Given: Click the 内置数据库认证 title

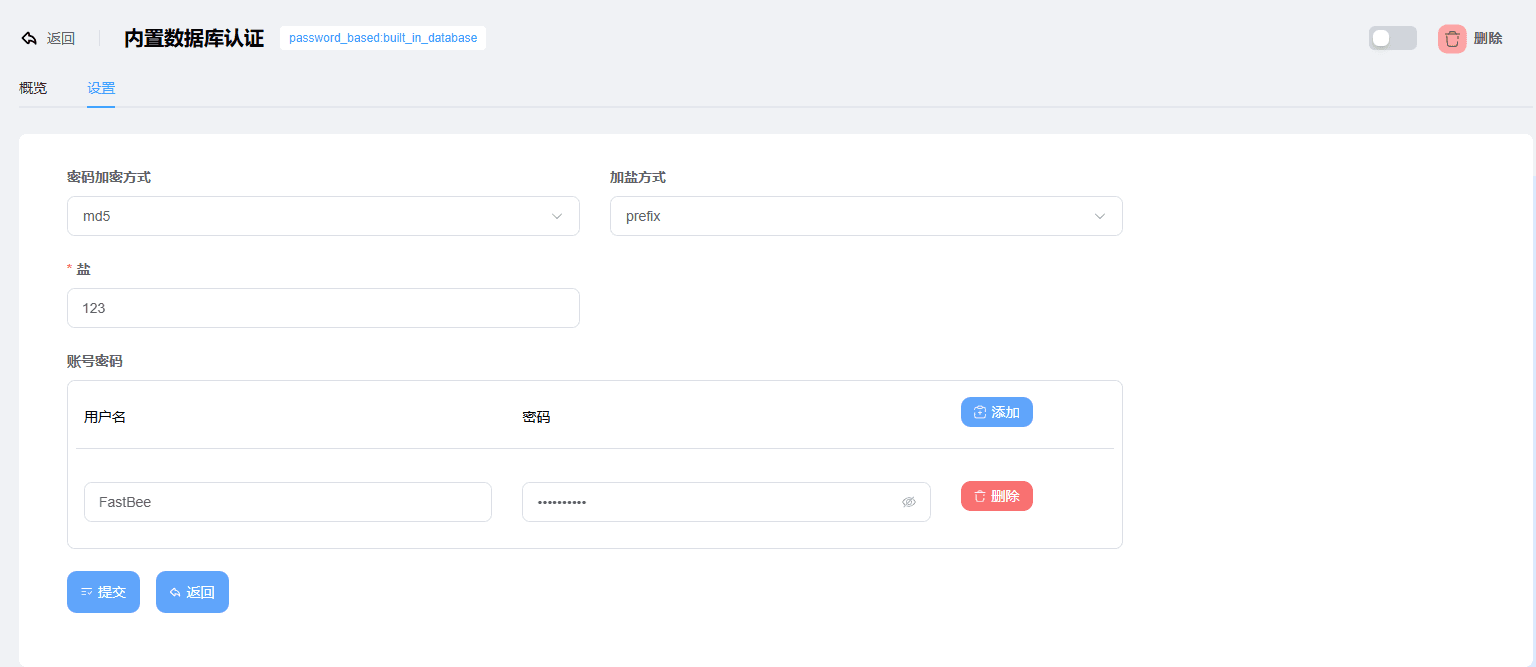Looking at the screenshot, I should tap(194, 38).
